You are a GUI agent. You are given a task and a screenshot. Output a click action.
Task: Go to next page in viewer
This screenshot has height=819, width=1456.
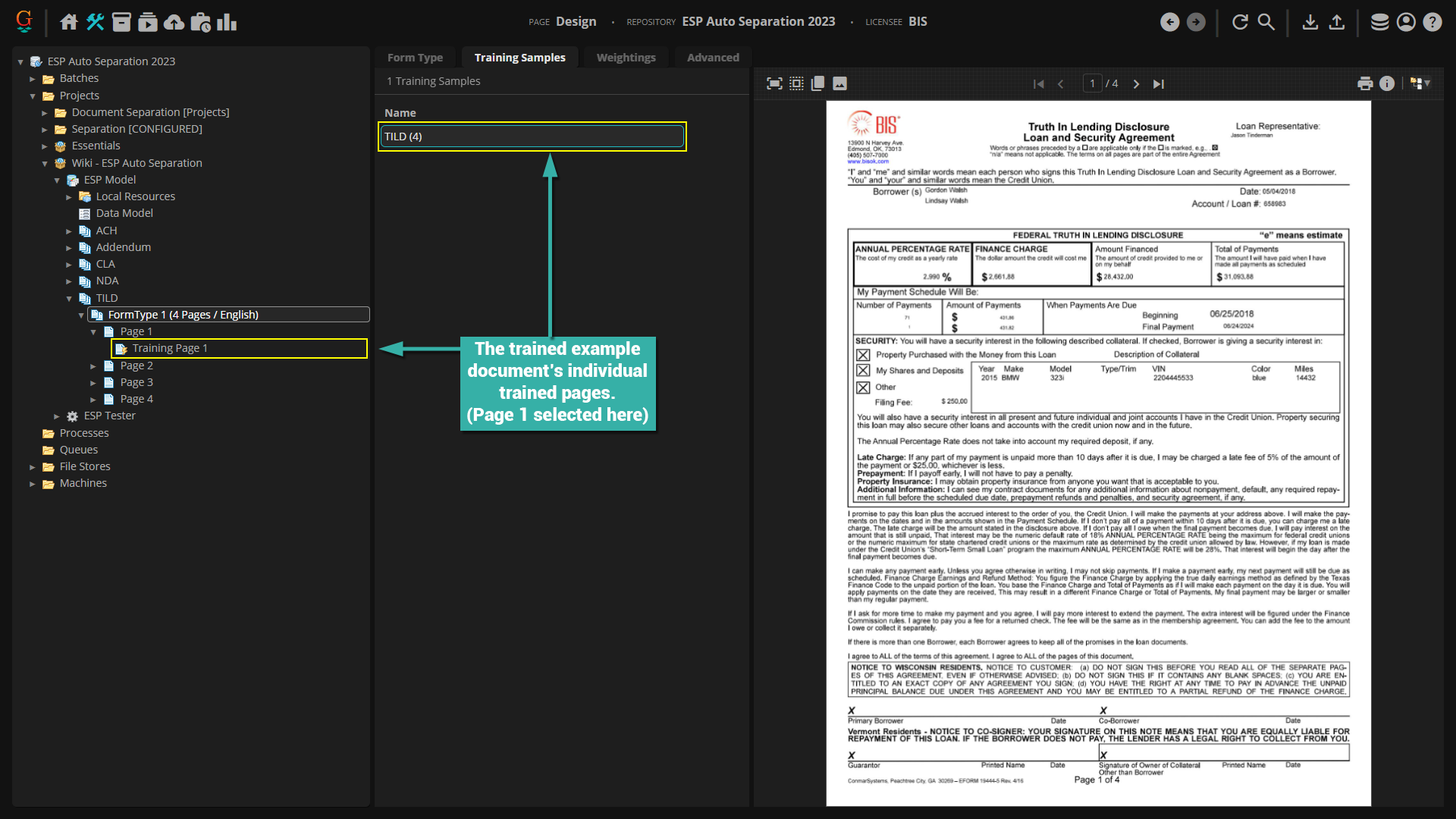point(1136,84)
